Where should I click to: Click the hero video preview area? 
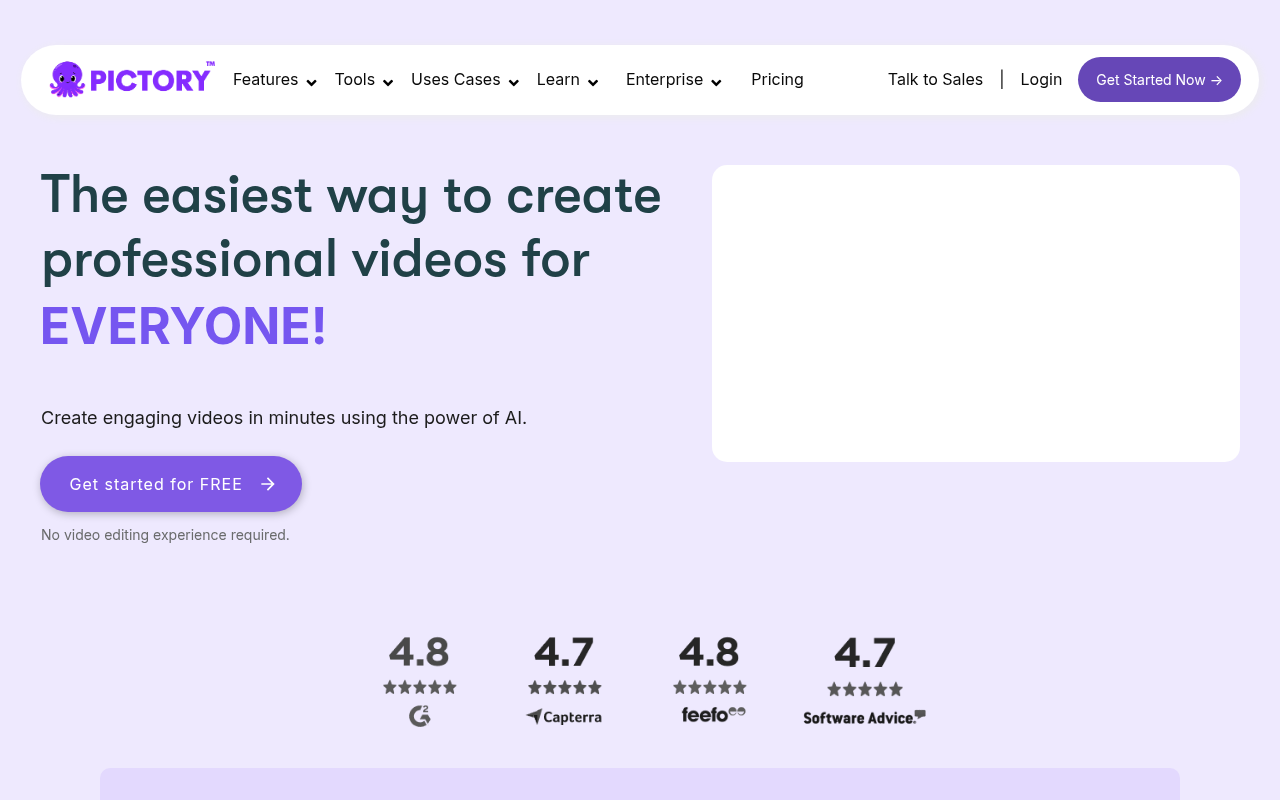click(976, 313)
